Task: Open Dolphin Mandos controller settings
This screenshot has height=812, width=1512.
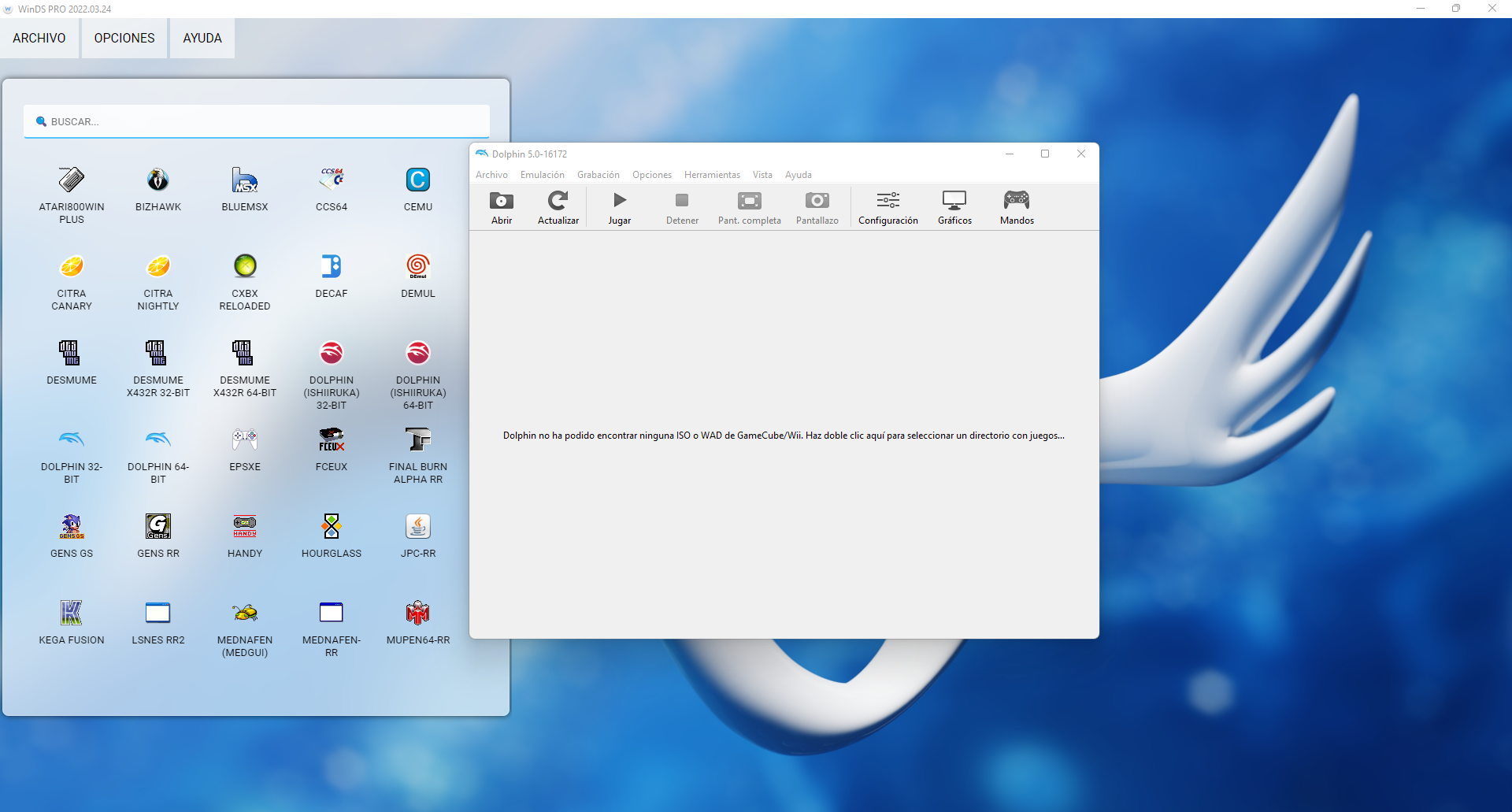Action: click(1017, 208)
